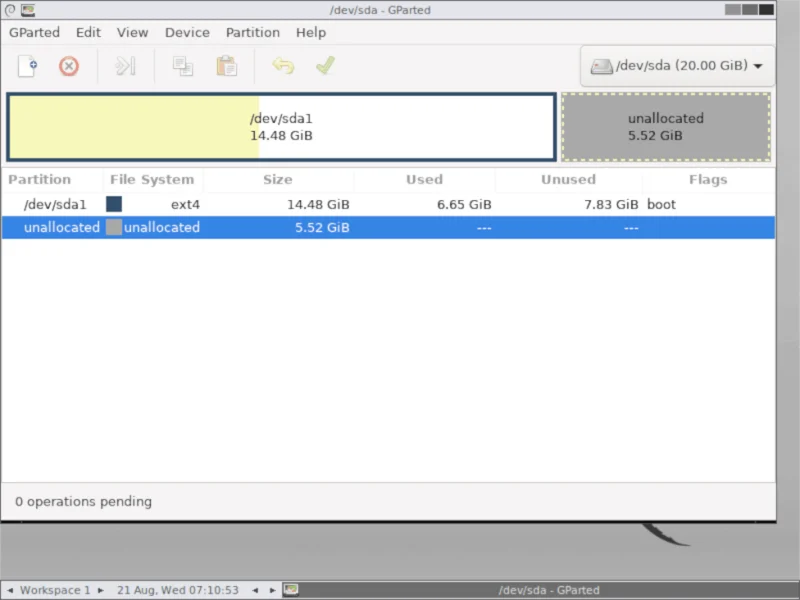Click the 14.48 GiB size cell

tap(318, 205)
